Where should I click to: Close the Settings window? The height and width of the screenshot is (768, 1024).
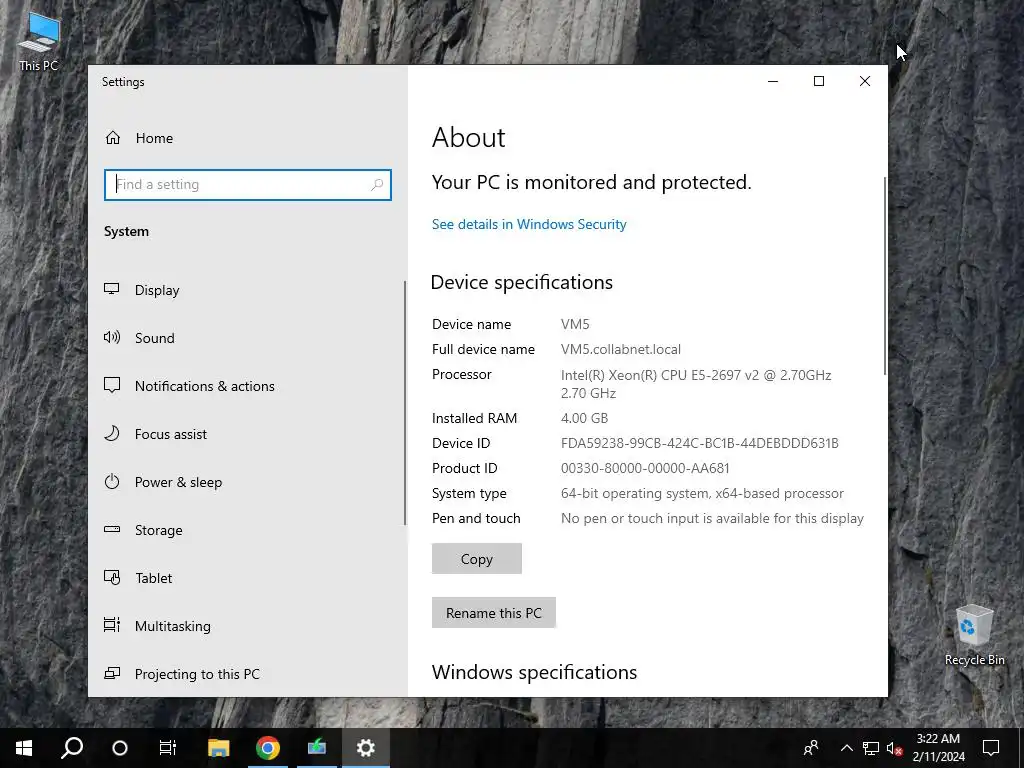(x=865, y=81)
